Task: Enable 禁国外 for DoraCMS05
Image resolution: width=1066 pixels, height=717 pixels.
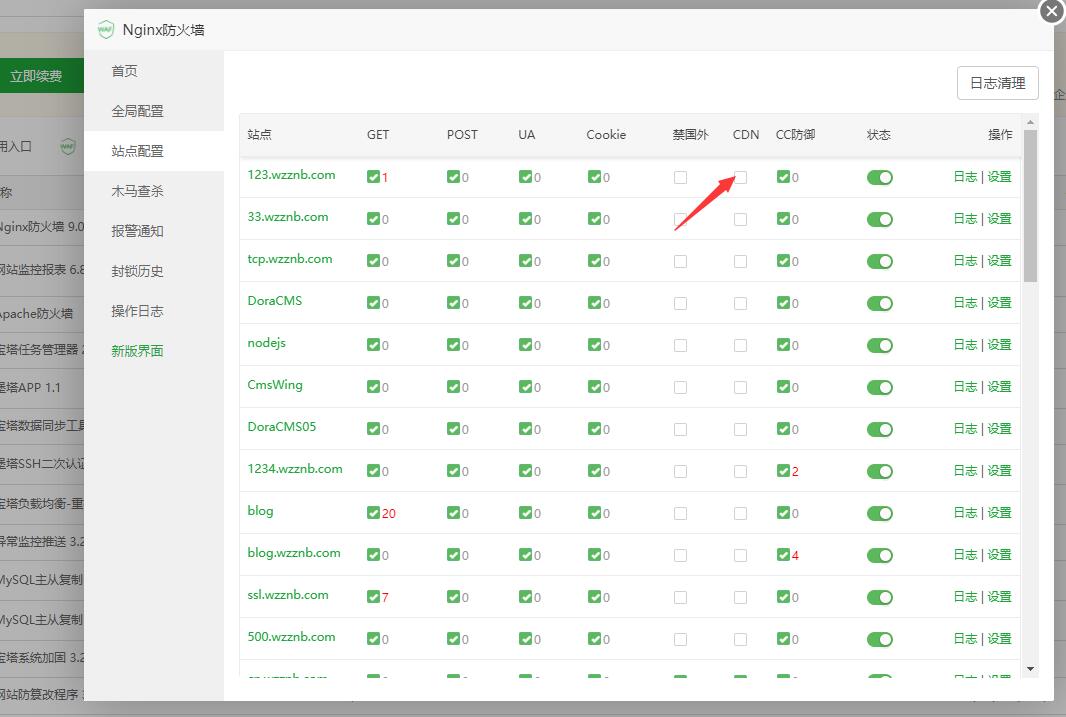Action: pyautogui.click(x=681, y=430)
